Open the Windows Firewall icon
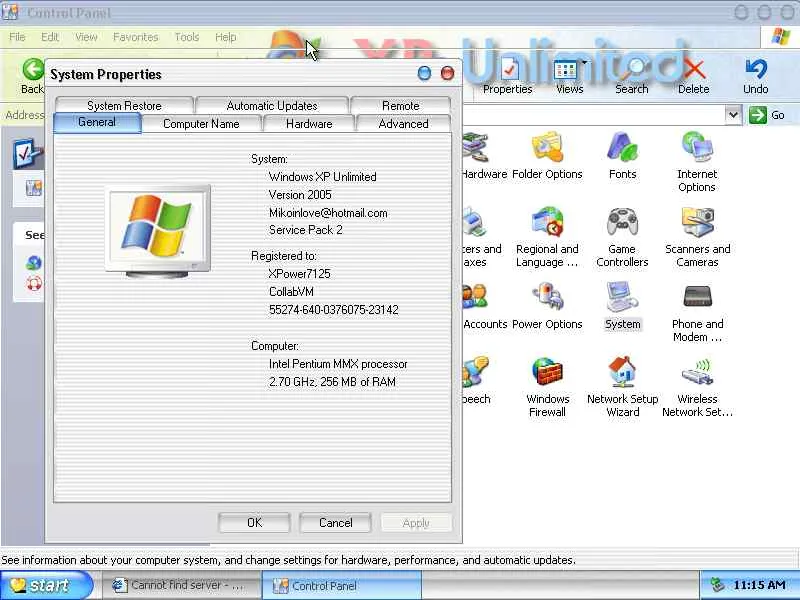This screenshot has width=800, height=600. tap(547, 387)
